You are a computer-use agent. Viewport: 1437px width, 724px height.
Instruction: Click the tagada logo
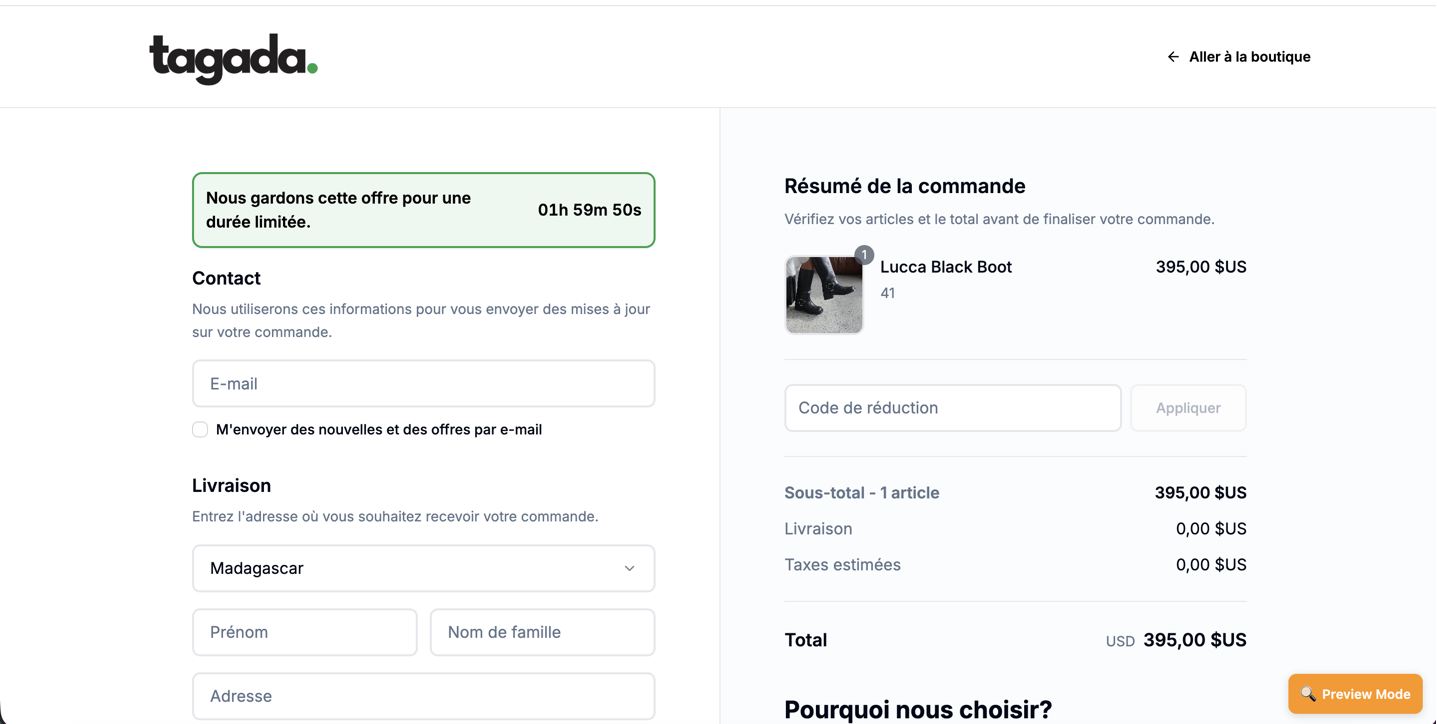click(x=233, y=58)
